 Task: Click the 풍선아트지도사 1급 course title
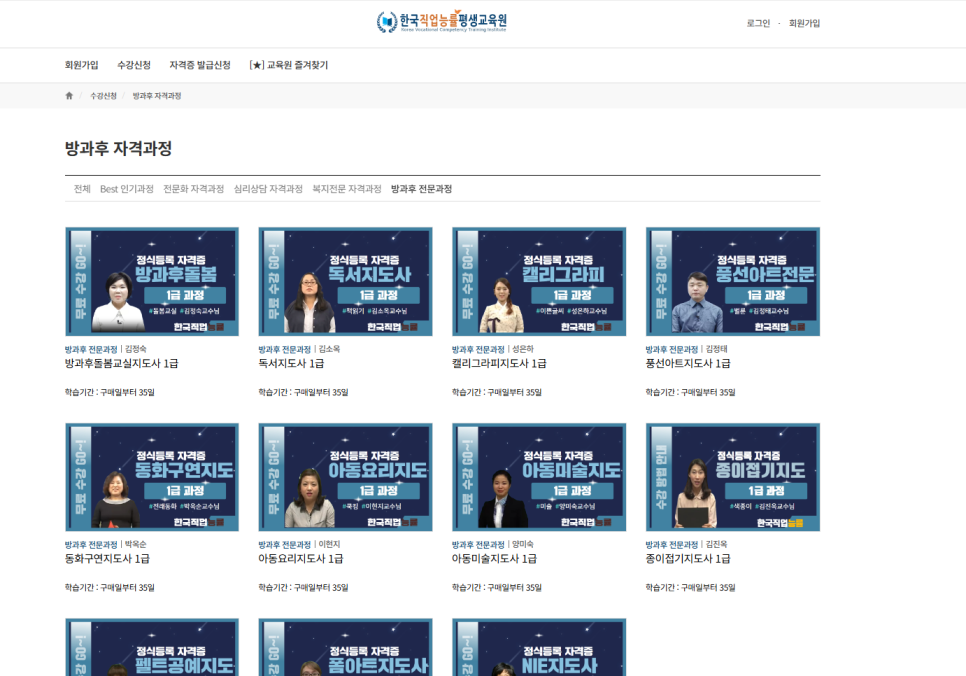[x=688, y=364]
